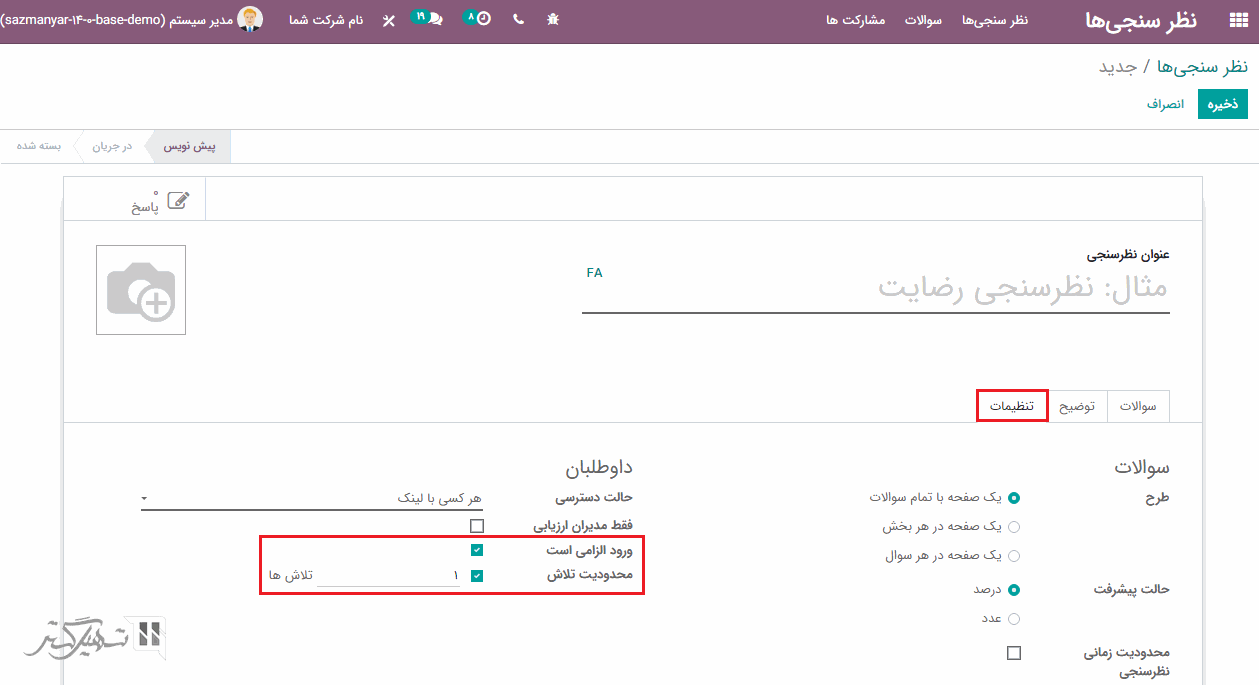
Task: Open the apps grid menu icon
Action: pyautogui.click(x=1238, y=21)
